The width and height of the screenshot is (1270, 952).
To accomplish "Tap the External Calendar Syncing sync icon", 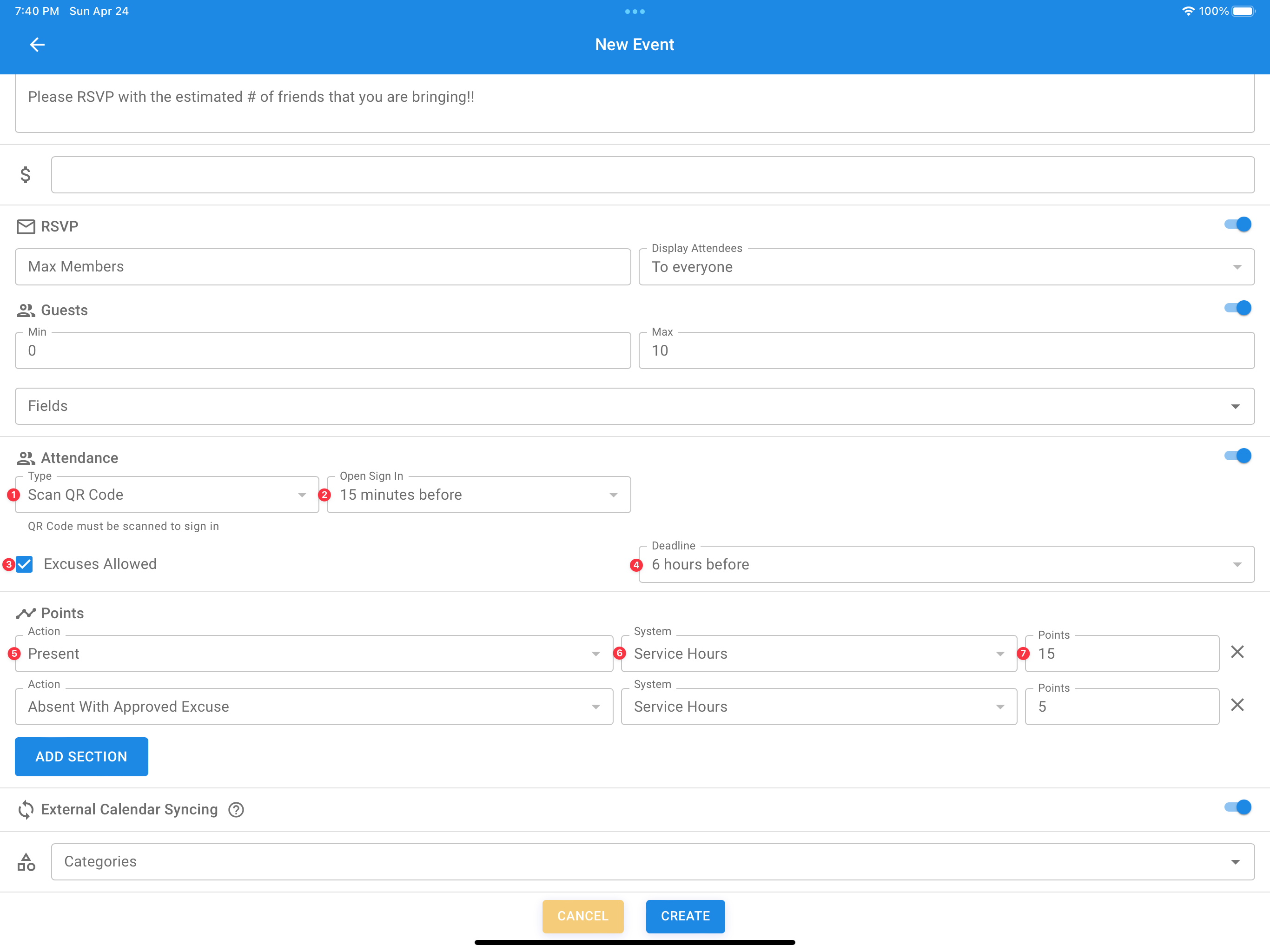I will [x=26, y=810].
